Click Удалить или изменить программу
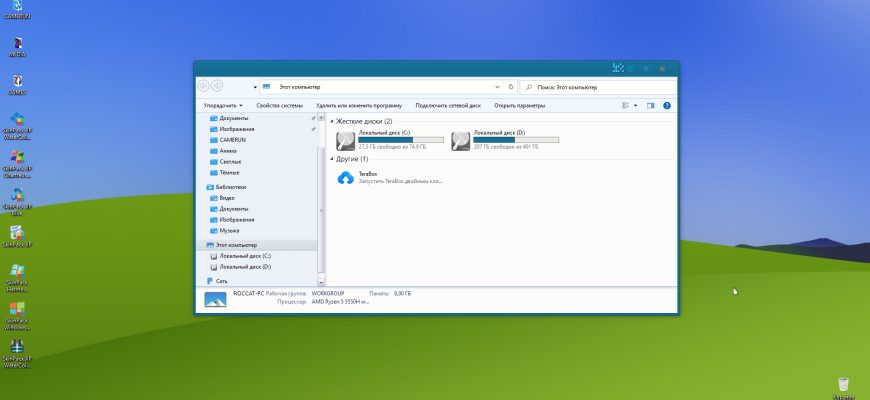 point(359,105)
